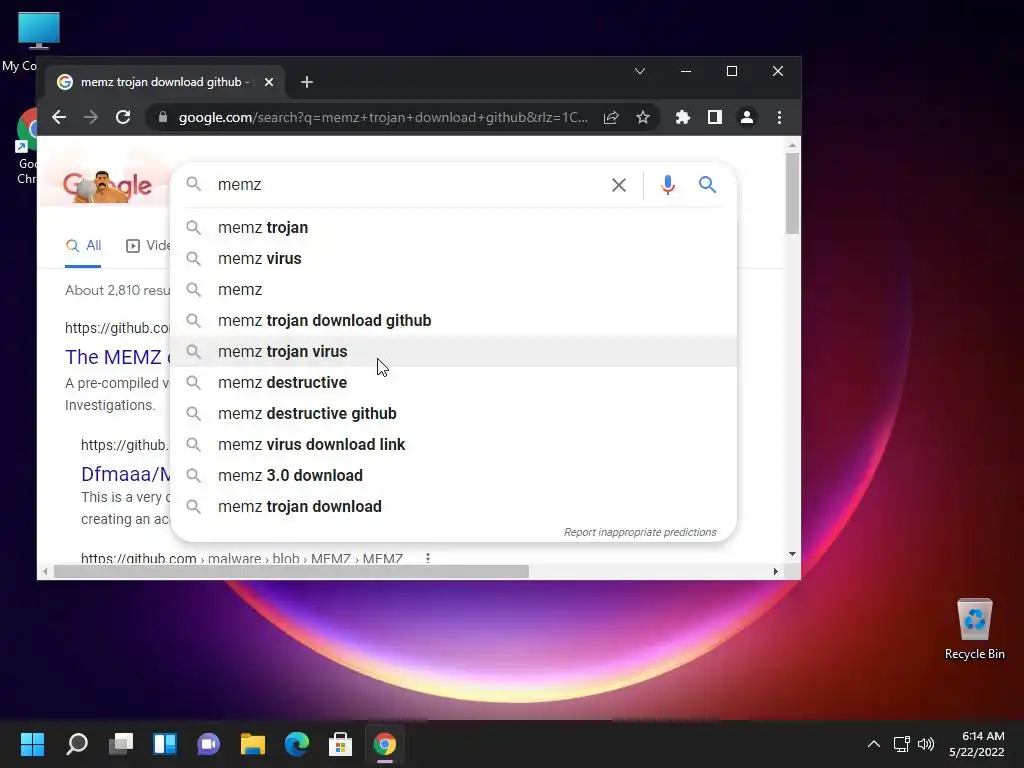Click the Chrome taskbar icon
Viewport: 1024px width, 768px height.
[x=385, y=744]
